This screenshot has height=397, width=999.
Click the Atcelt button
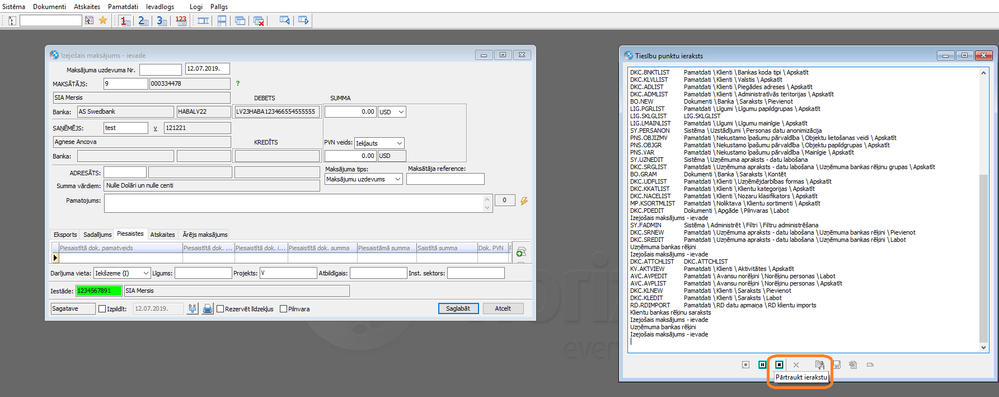(503, 308)
